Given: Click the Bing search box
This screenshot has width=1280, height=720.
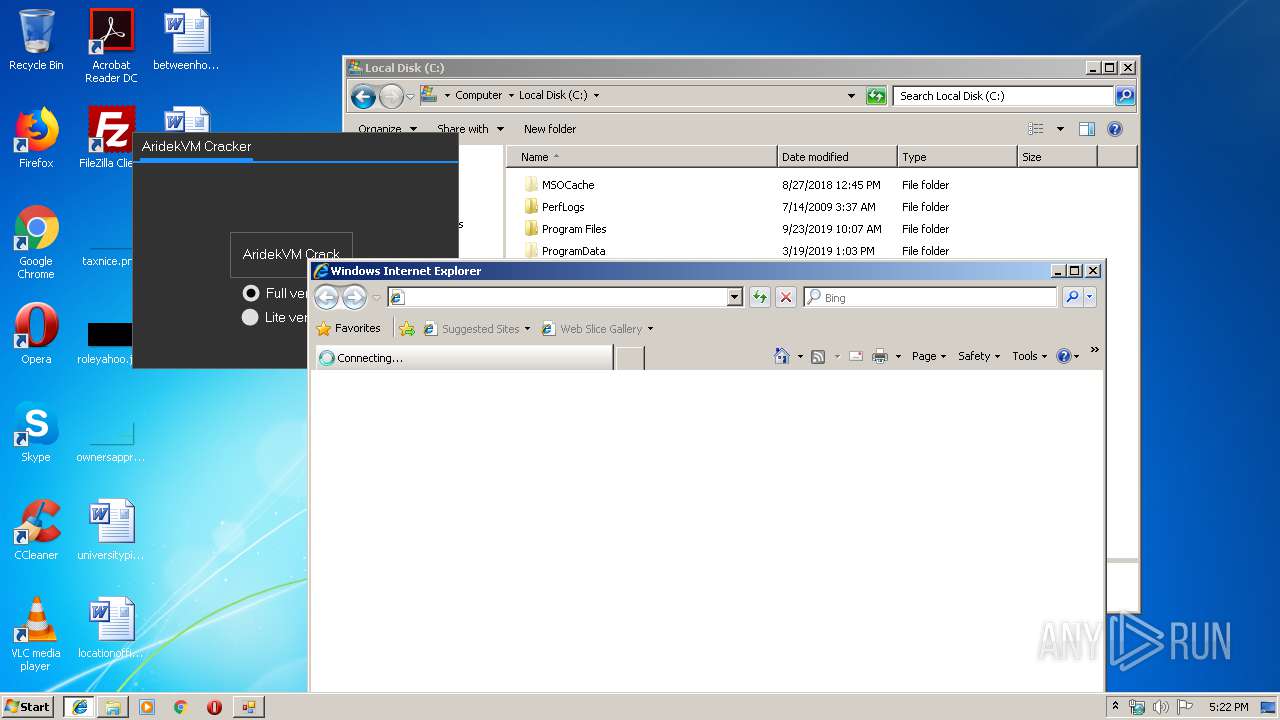Looking at the screenshot, I should 930,297.
